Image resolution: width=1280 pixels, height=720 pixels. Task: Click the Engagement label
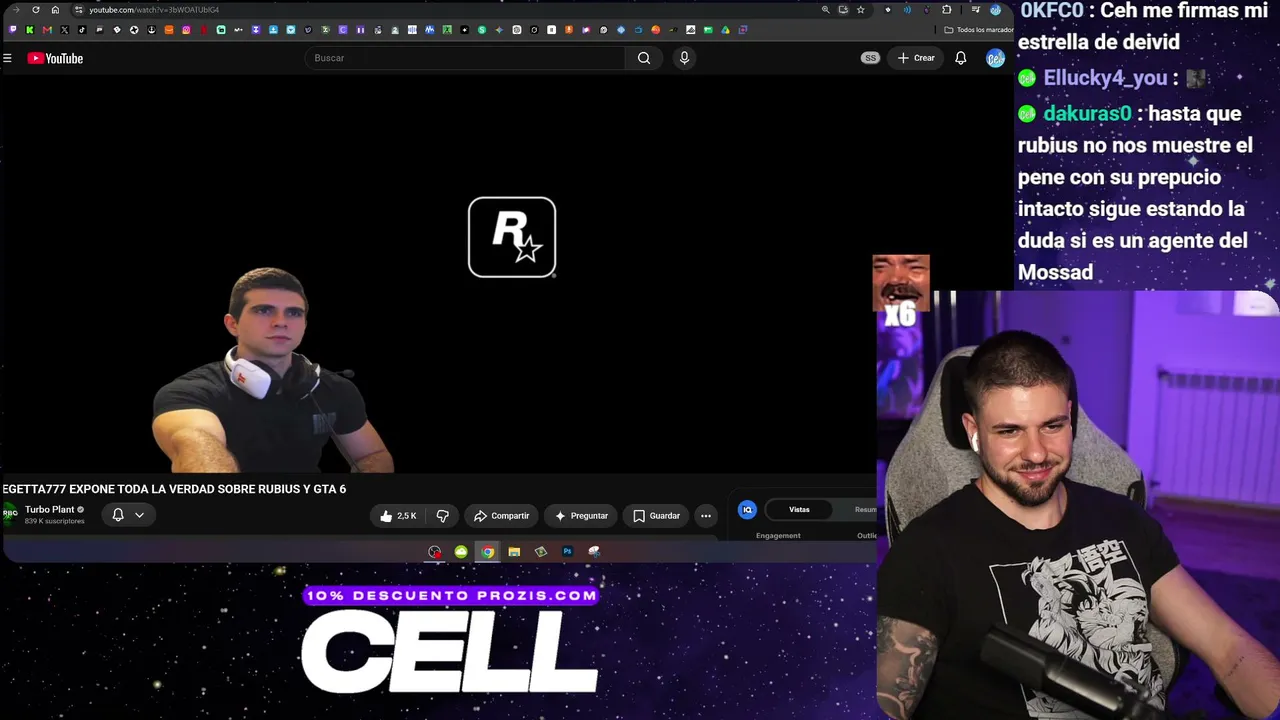pos(778,536)
